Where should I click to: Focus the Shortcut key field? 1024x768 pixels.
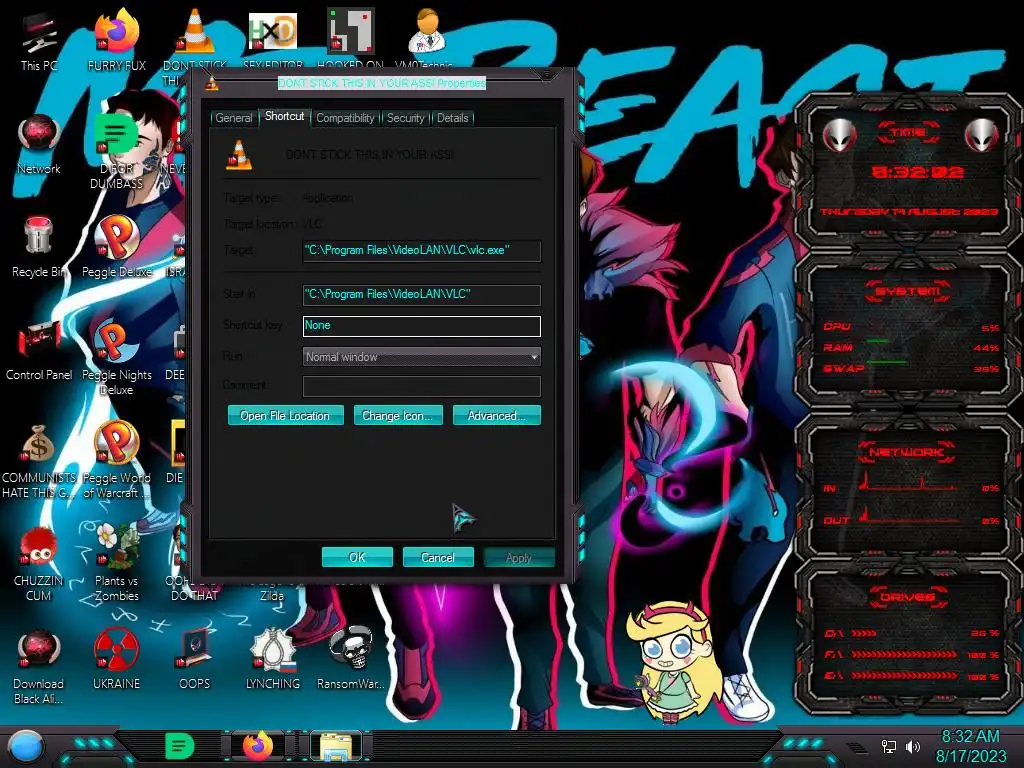[x=422, y=326]
